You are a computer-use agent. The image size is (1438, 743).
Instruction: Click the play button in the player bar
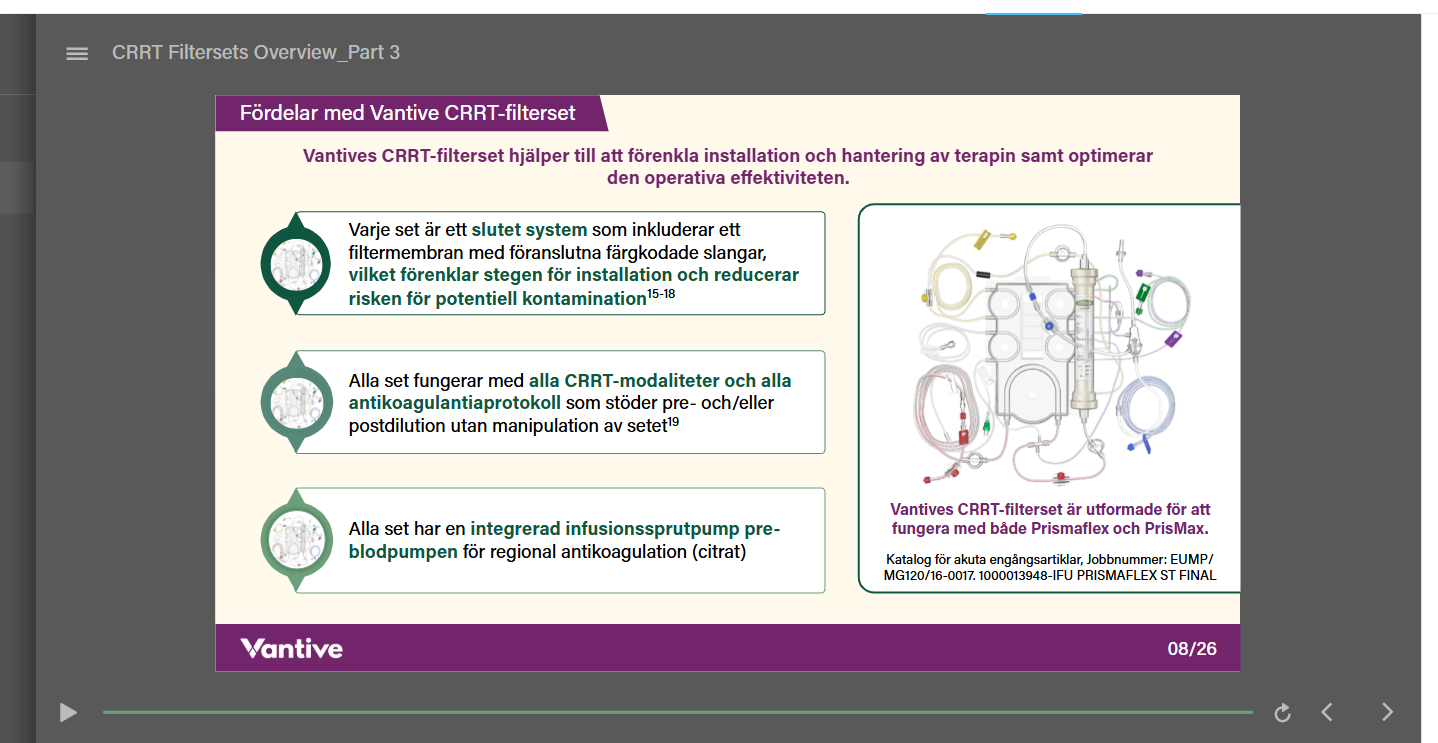point(68,712)
